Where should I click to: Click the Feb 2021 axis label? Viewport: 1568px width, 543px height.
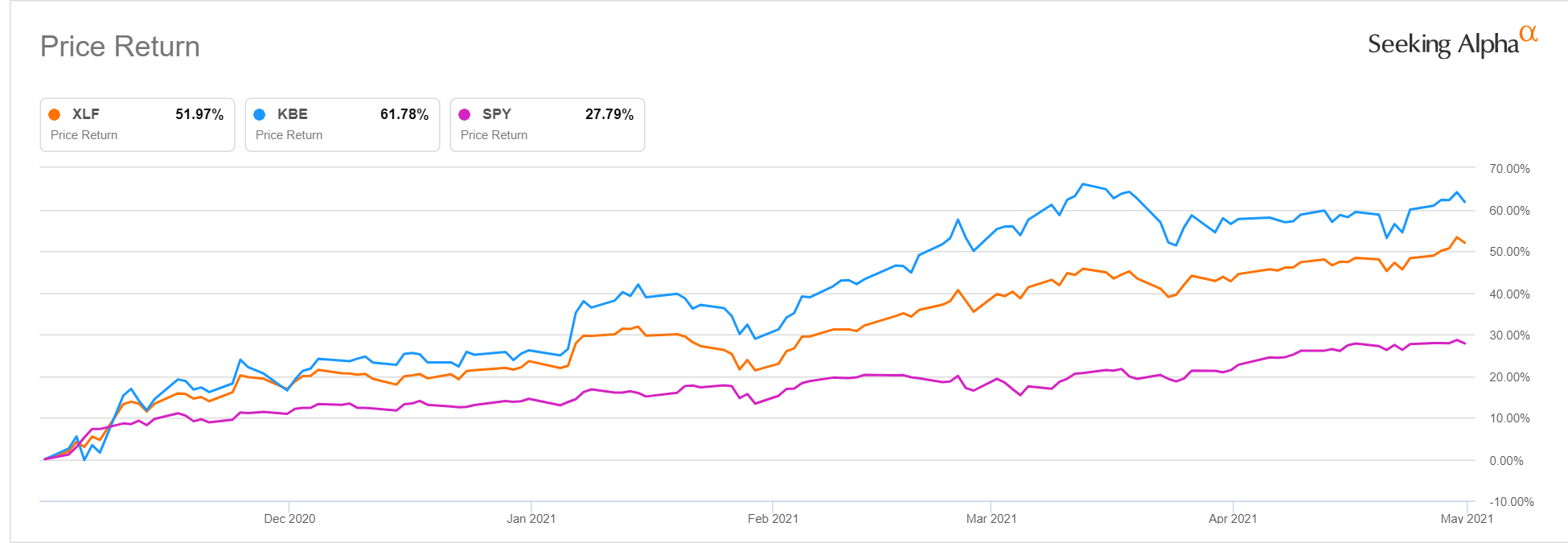(x=773, y=519)
